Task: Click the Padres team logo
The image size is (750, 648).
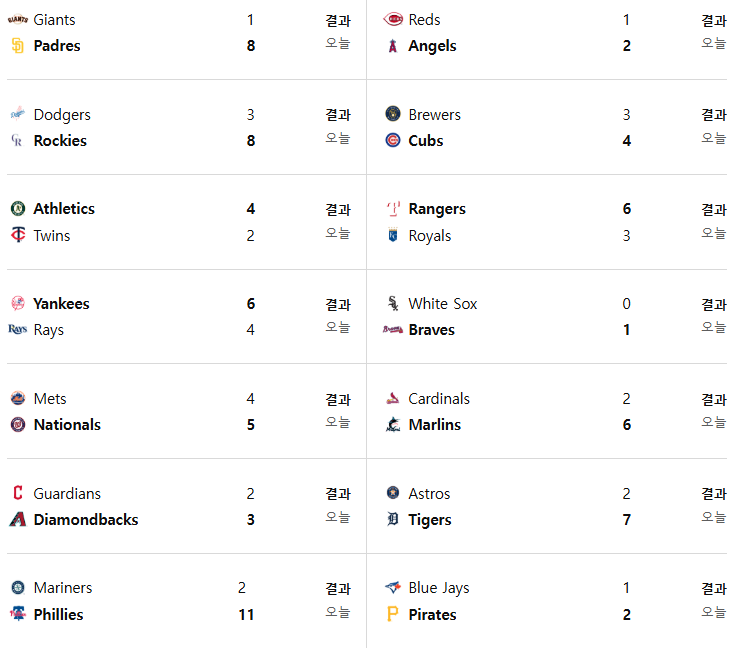Action: coord(18,46)
